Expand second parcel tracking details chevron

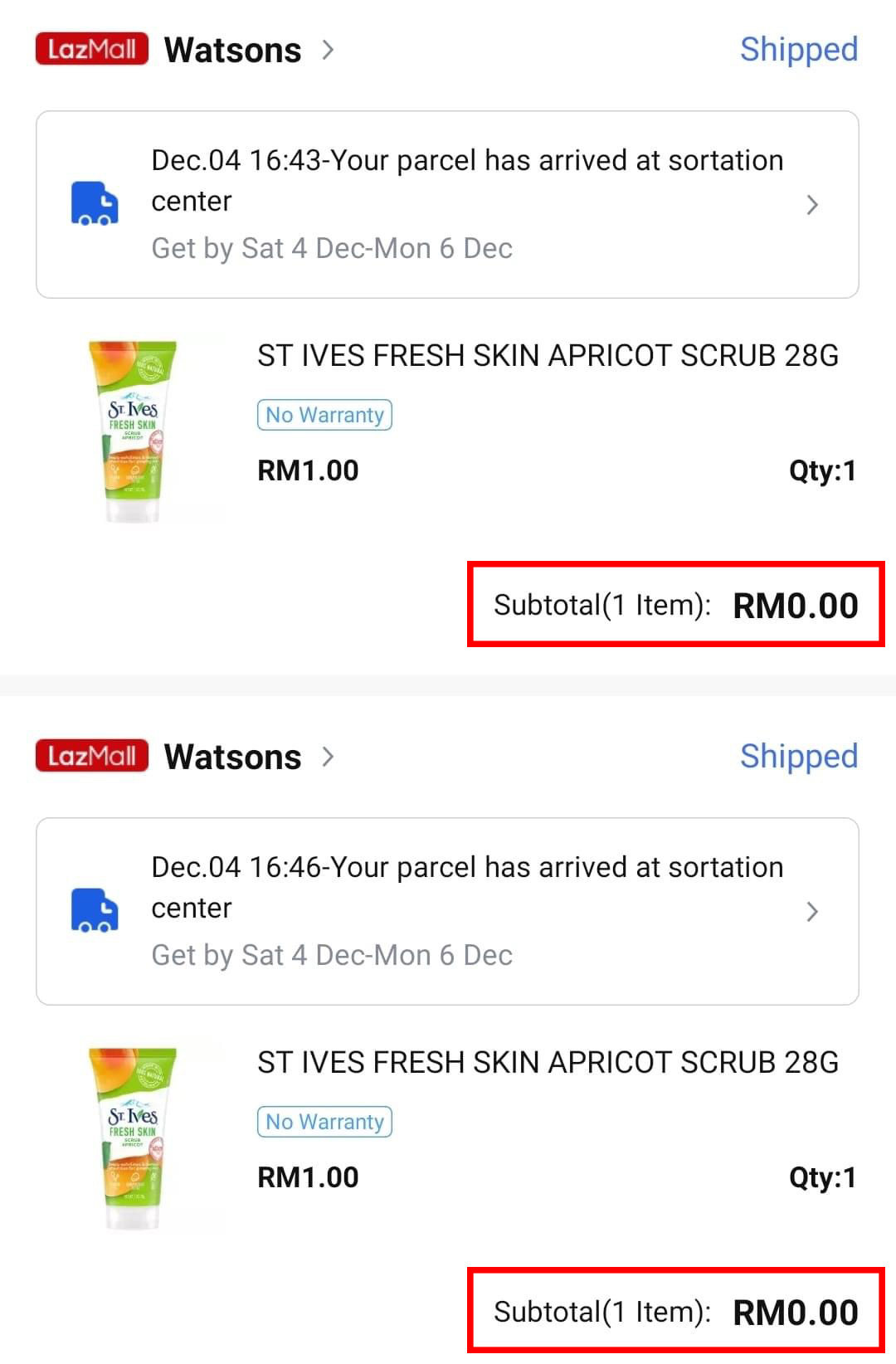point(812,912)
